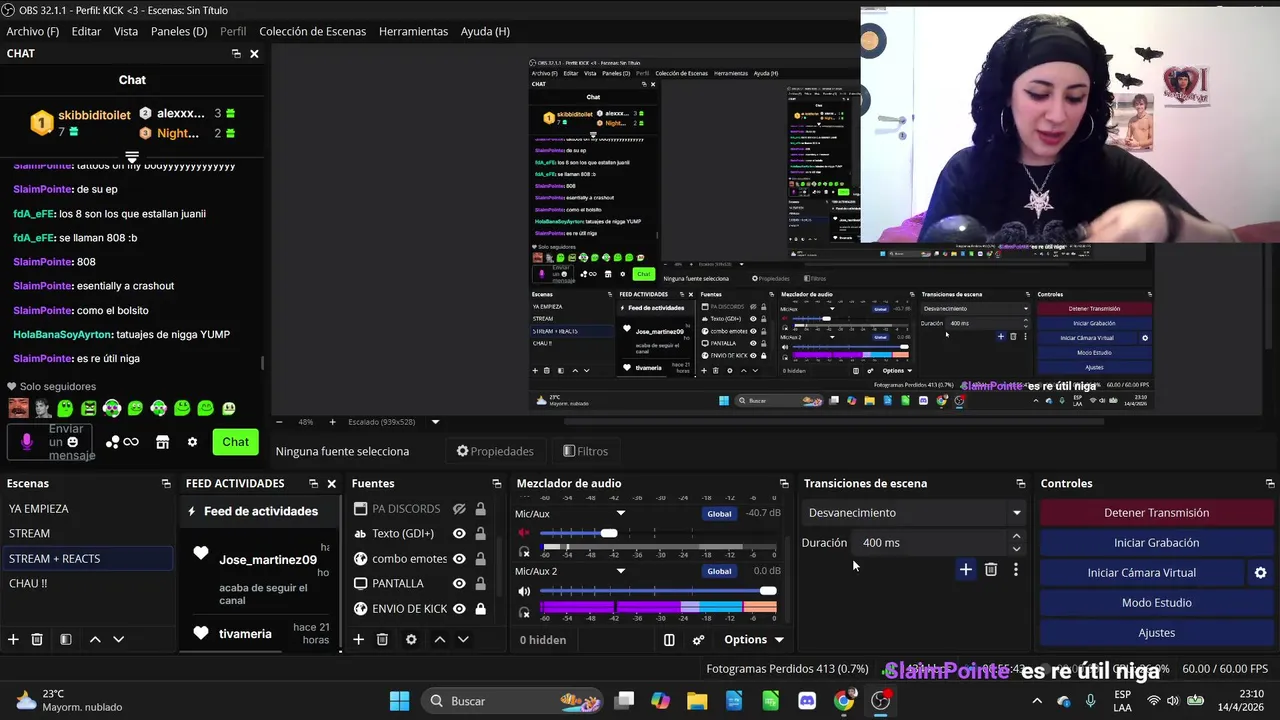
Task: Click Iniciar Grabación button
Action: click(1156, 543)
